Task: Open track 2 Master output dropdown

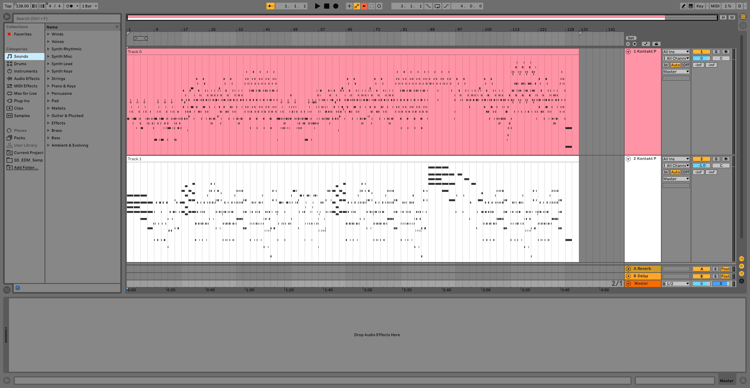Action: coord(676,179)
